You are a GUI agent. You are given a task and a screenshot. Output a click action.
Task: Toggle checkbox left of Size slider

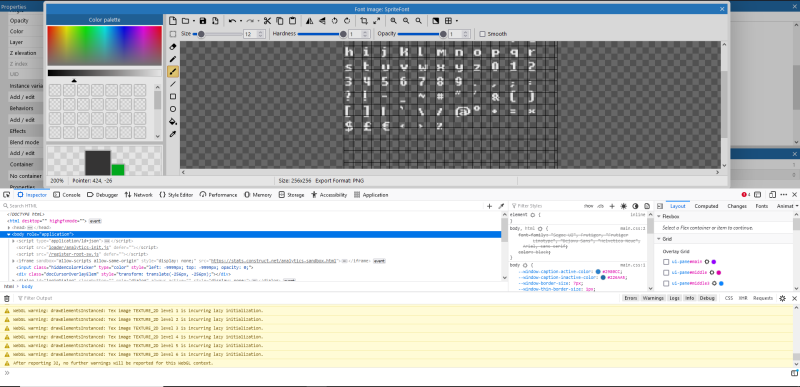[173, 34]
